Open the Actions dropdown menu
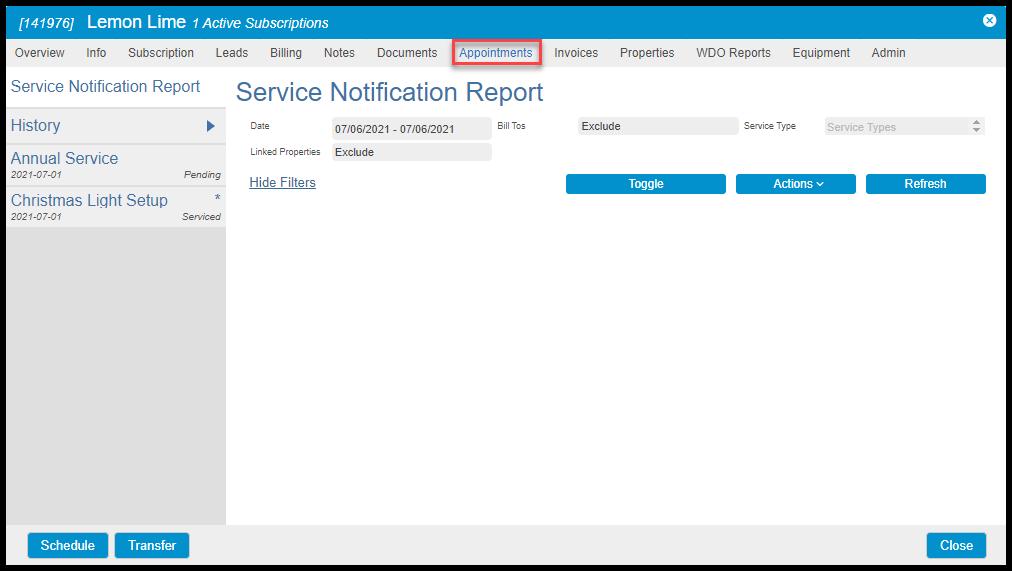Viewport: 1012px width, 571px height. (x=795, y=184)
